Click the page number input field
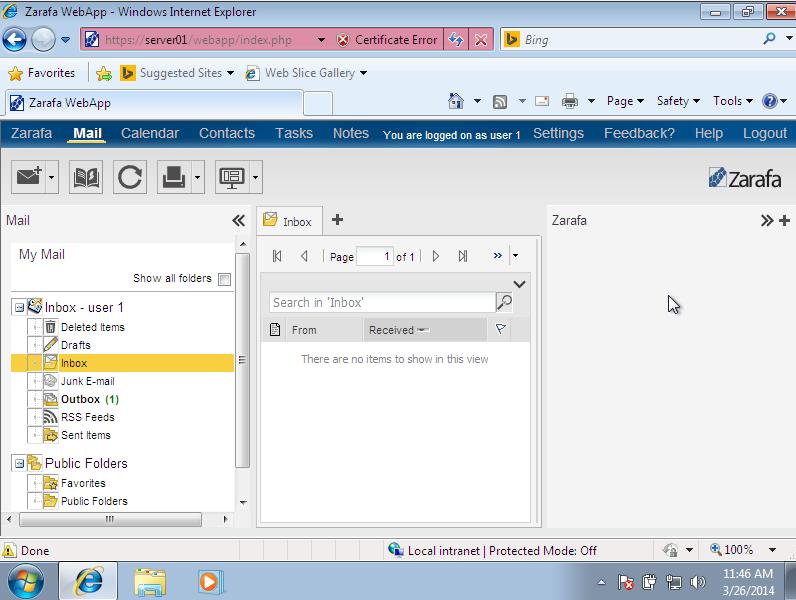Screen dimensions: 796x600 375,256
